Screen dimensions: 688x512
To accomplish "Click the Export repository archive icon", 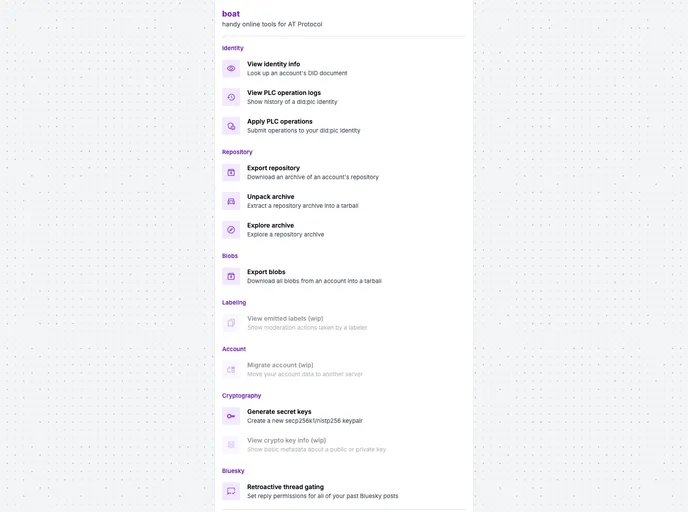I will click(x=231, y=172).
